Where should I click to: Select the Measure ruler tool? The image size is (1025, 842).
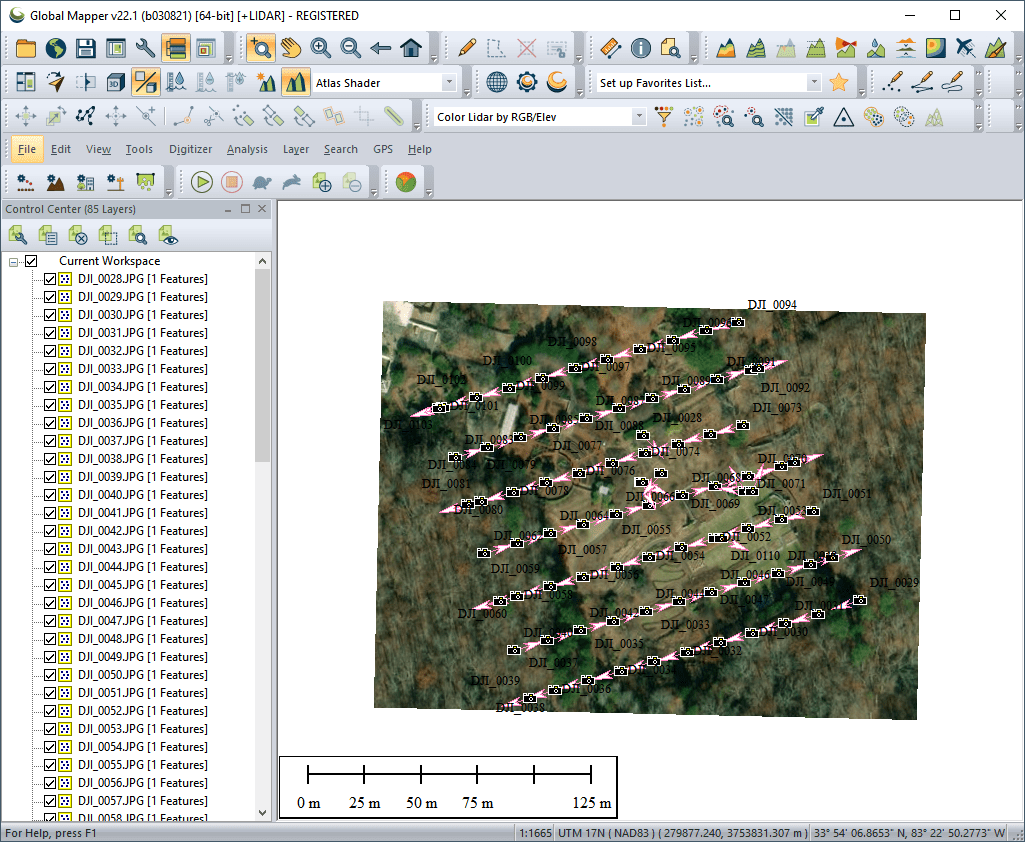(610, 48)
